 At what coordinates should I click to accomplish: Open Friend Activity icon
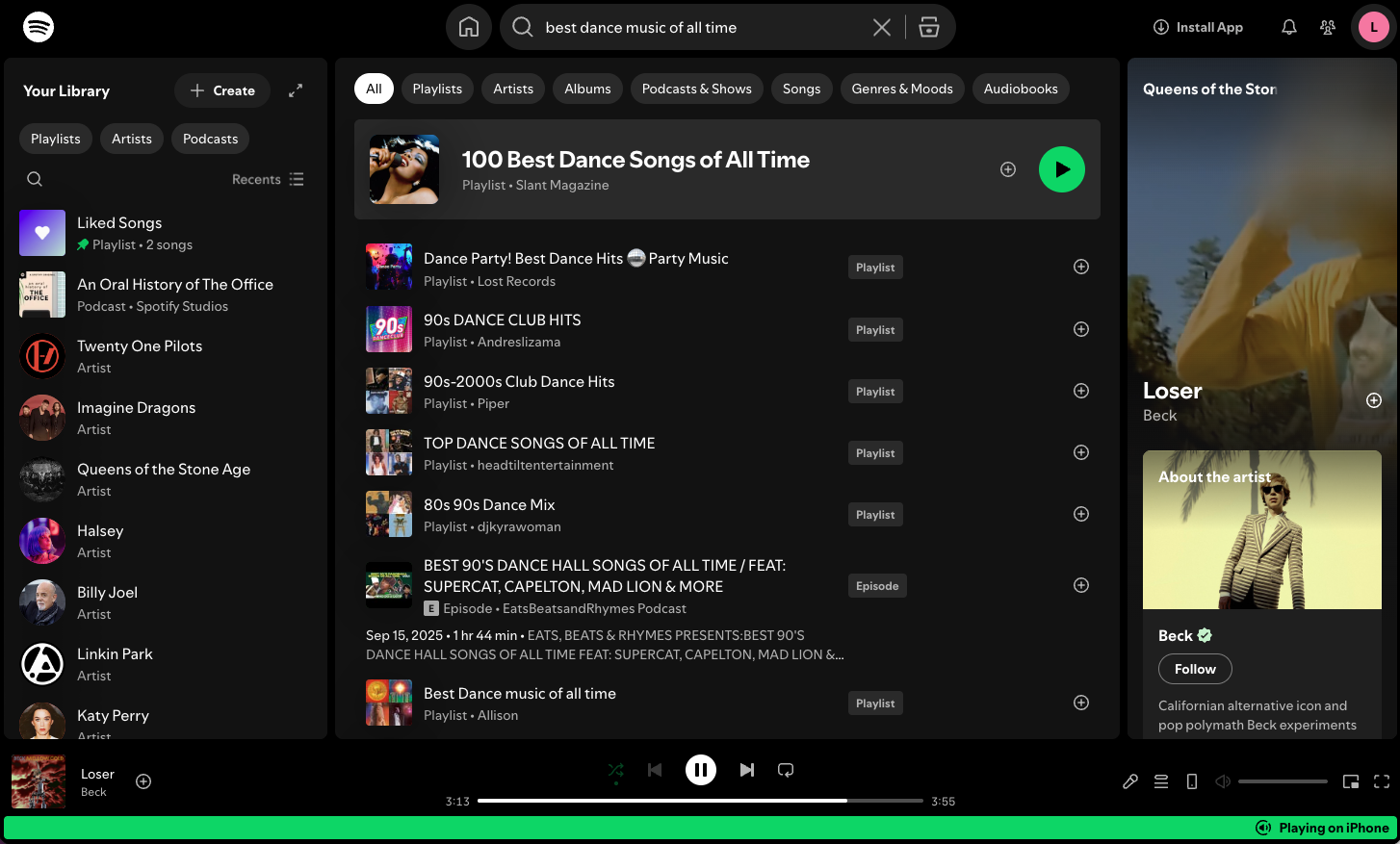[x=1328, y=27]
